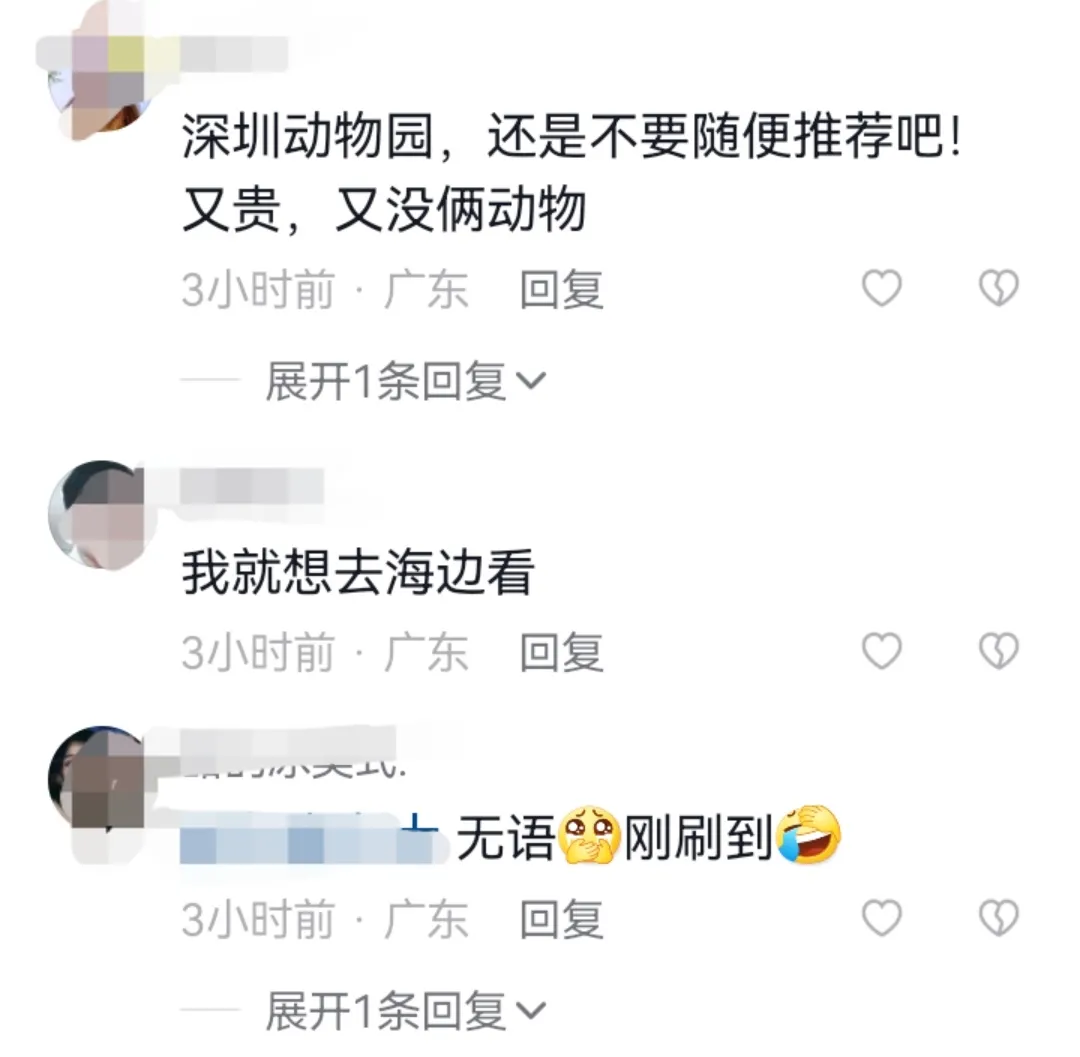This screenshot has width=1080, height=1057.
Task: Reply to the 深圳动物园 comment via 回复
Action: [x=561, y=289]
